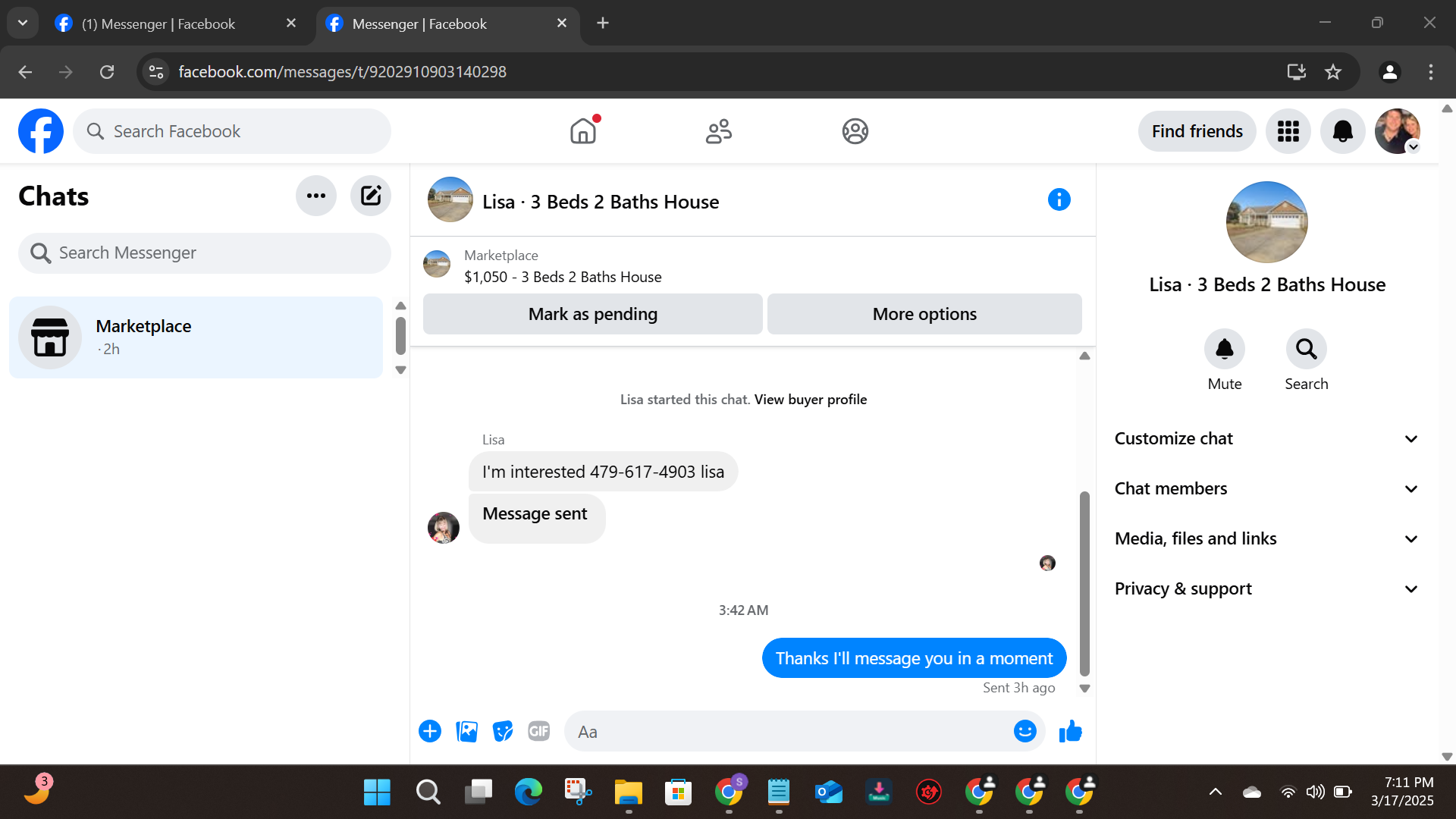
Task: Show hidden system tray icons
Action: (1215, 792)
